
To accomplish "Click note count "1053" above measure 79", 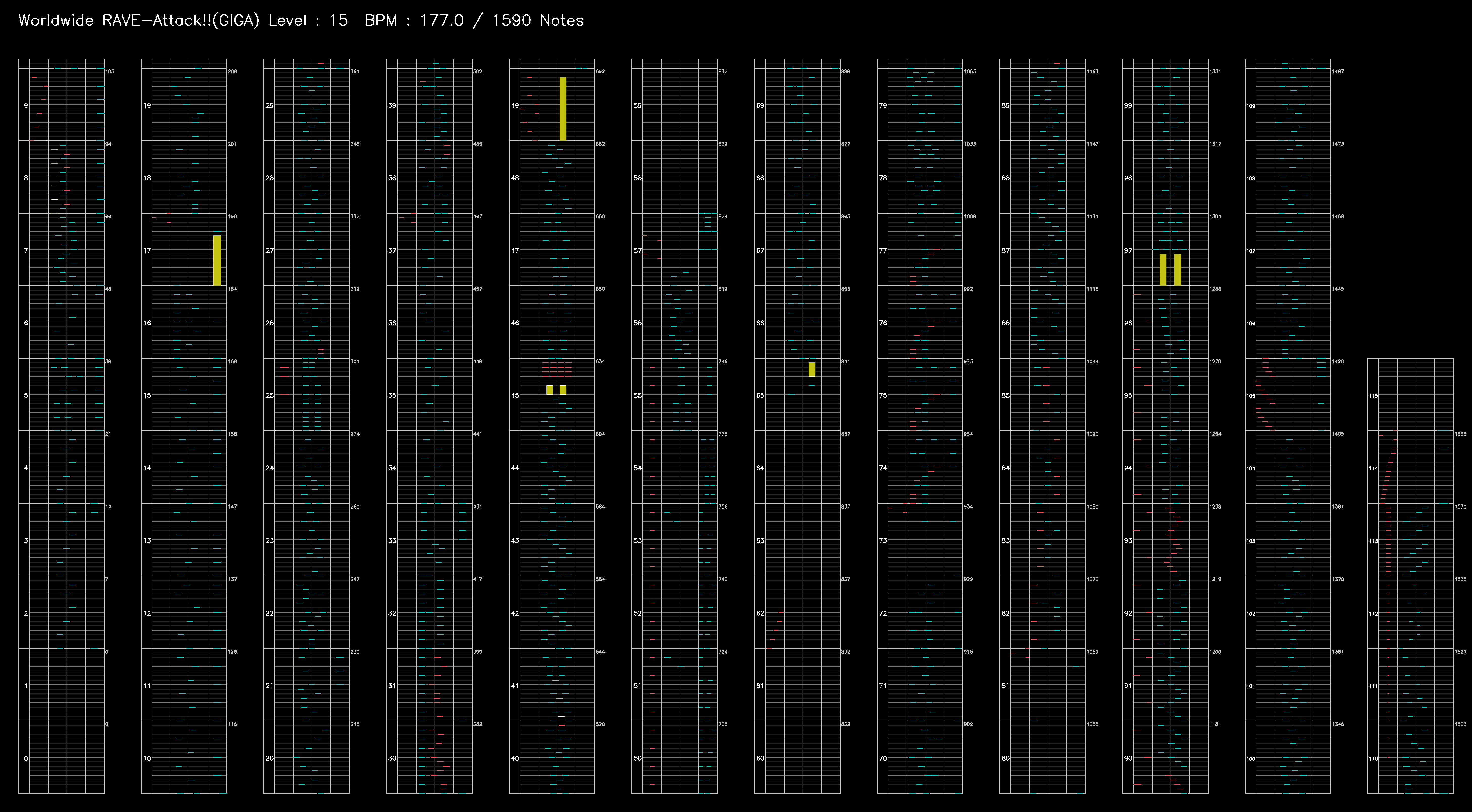I will [x=970, y=72].
